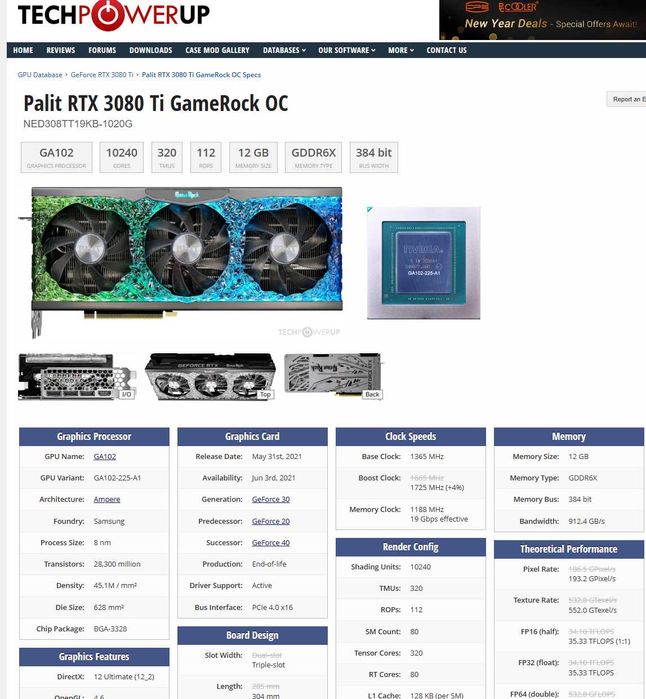Click the 384 bit bus width badge
The width and height of the screenshot is (646, 699).
(x=374, y=157)
